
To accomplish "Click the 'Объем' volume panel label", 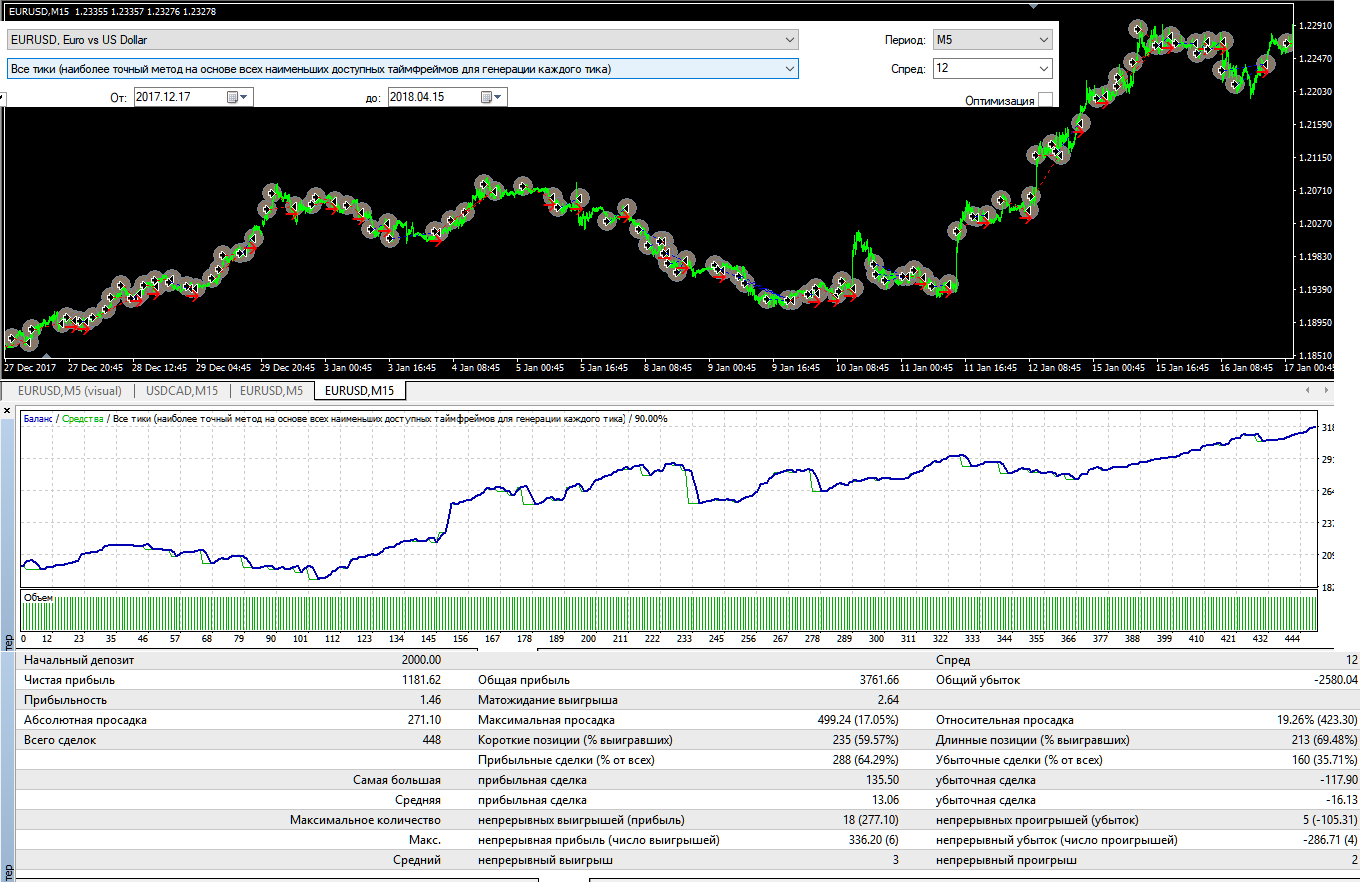I will (38, 597).
